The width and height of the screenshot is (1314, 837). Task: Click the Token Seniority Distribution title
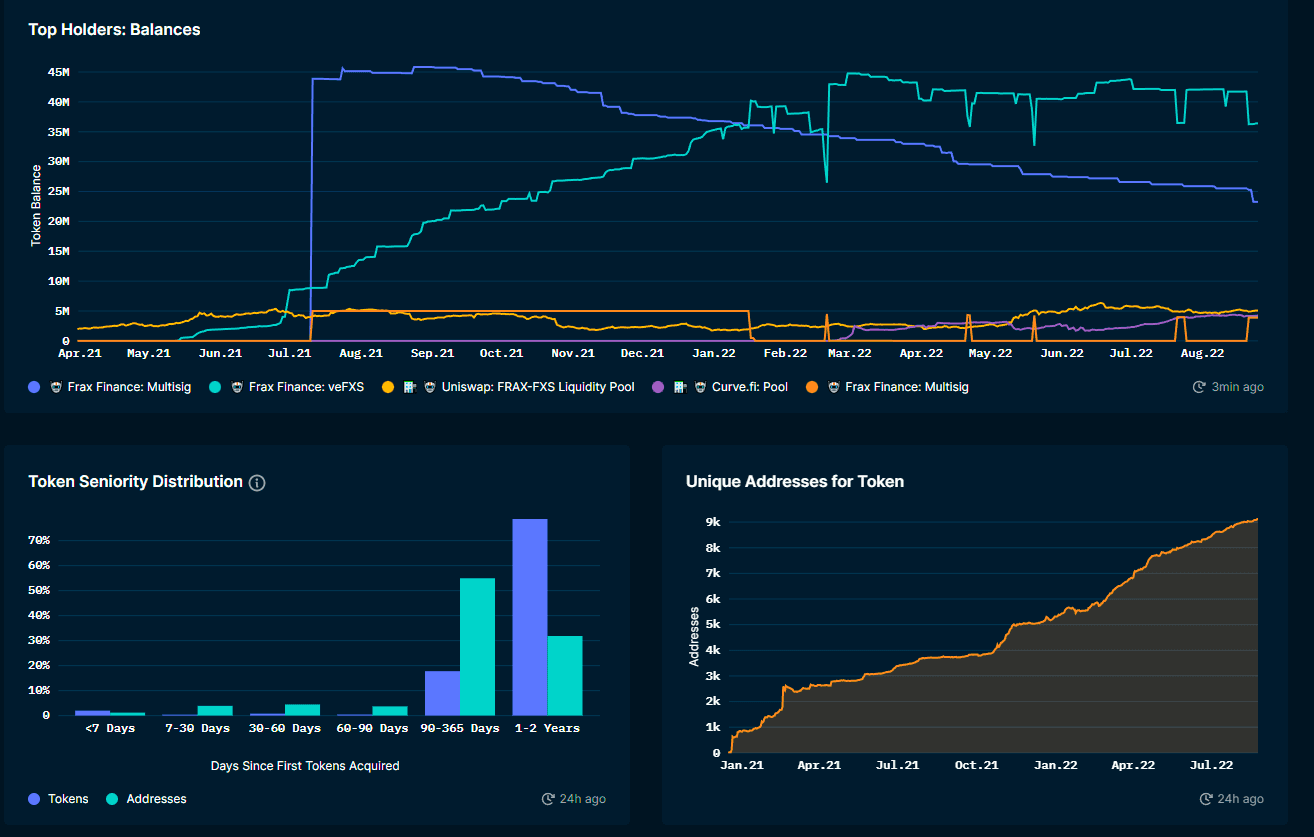(x=135, y=482)
